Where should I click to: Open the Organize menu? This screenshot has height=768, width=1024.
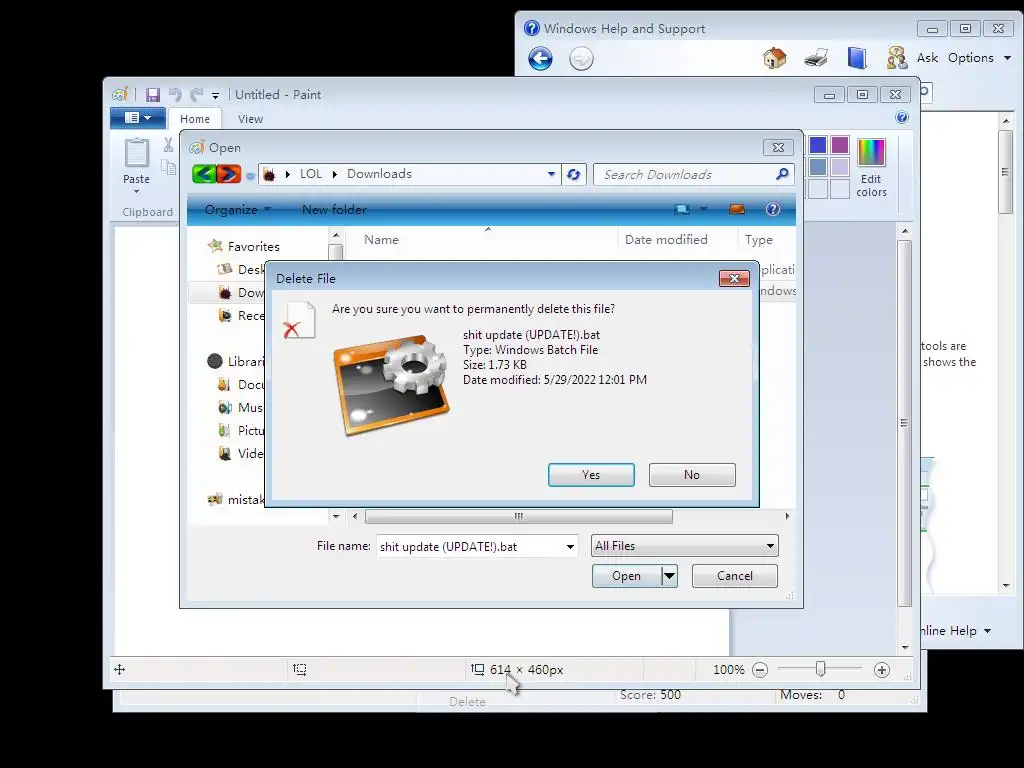[x=237, y=210]
